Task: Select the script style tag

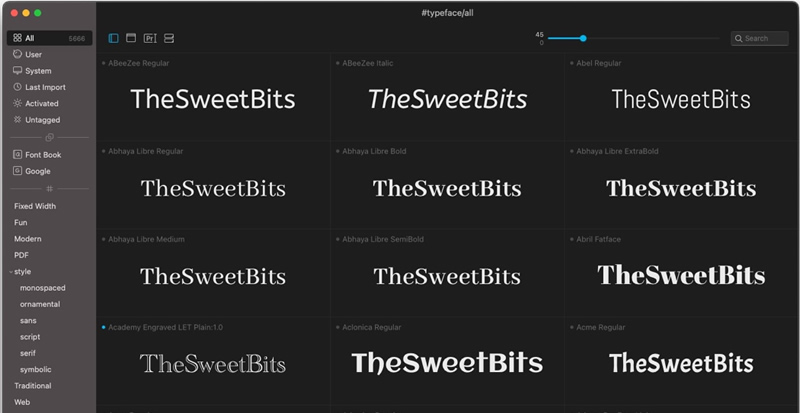Action: coord(30,337)
